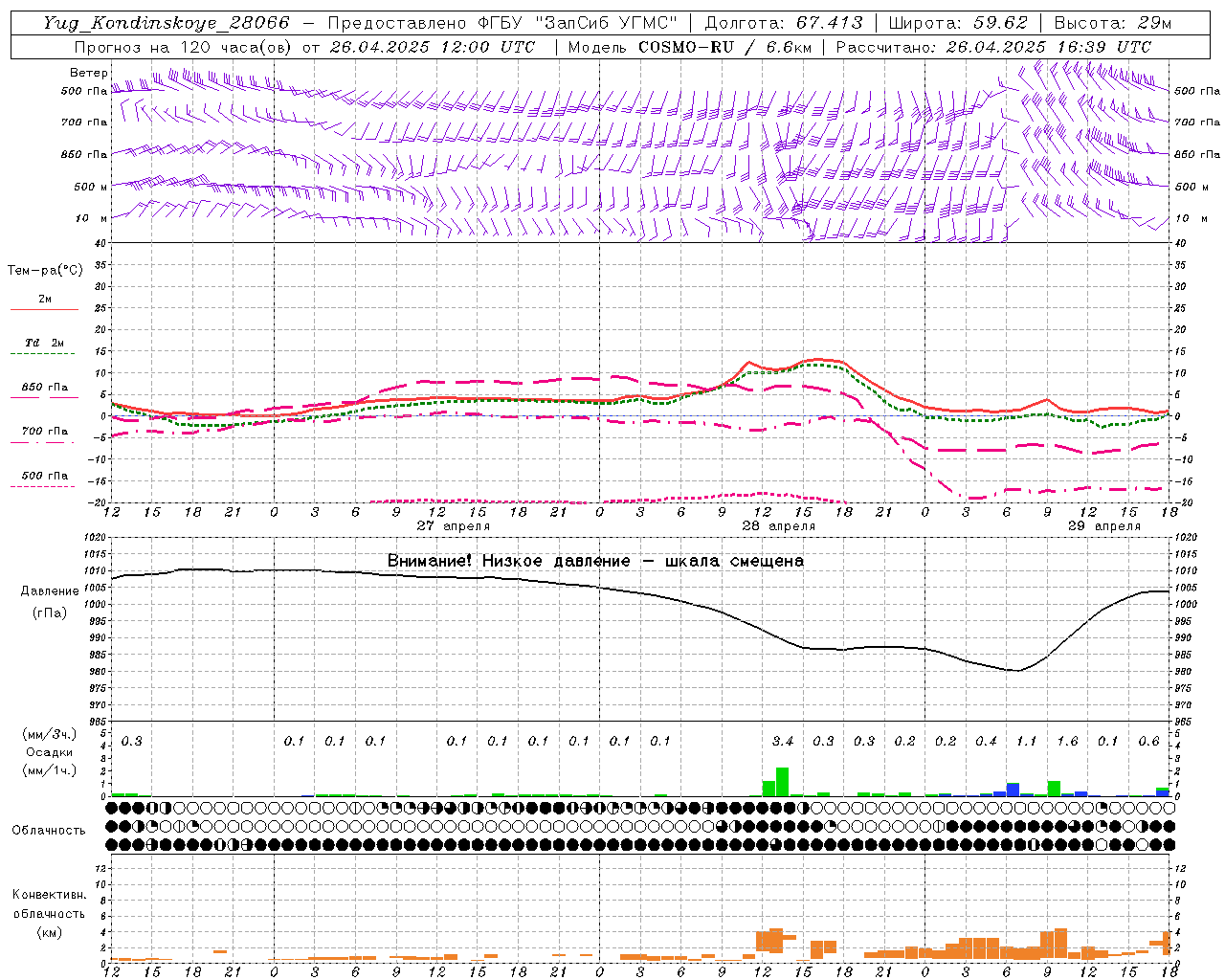Click the warning Внимание! Низкое давление

509,561
